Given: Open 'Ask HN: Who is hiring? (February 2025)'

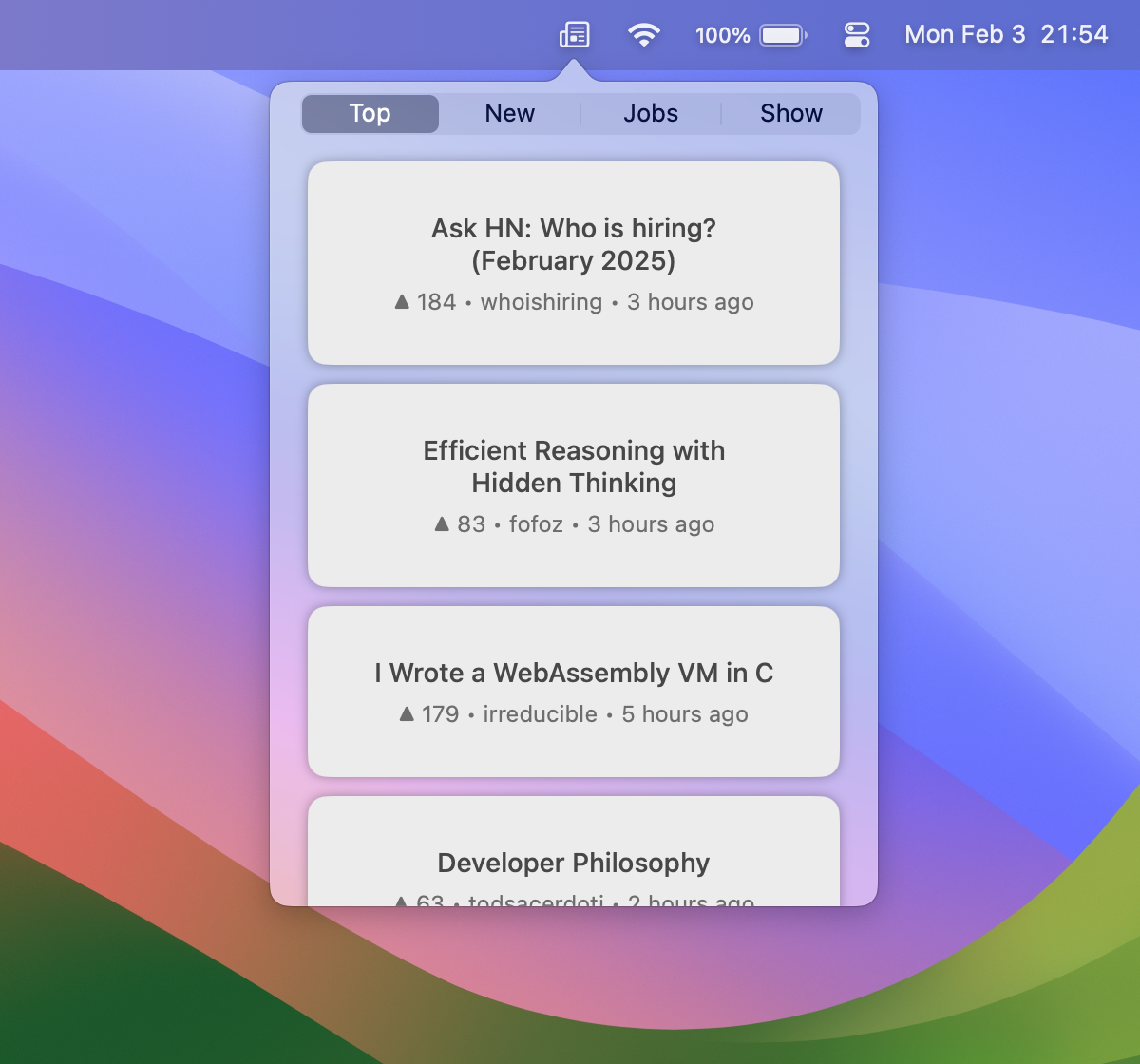Looking at the screenshot, I should [573, 244].
